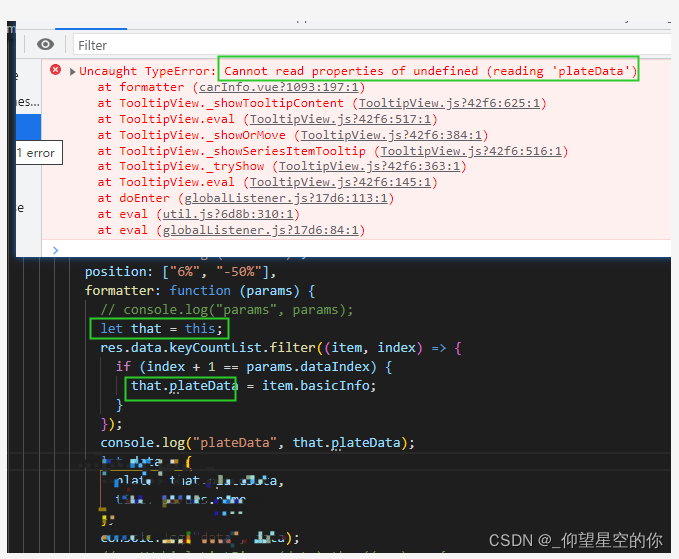Expand the Uncaught TypeError stack trace arrow
The width and height of the screenshot is (679, 559).
tap(73, 71)
